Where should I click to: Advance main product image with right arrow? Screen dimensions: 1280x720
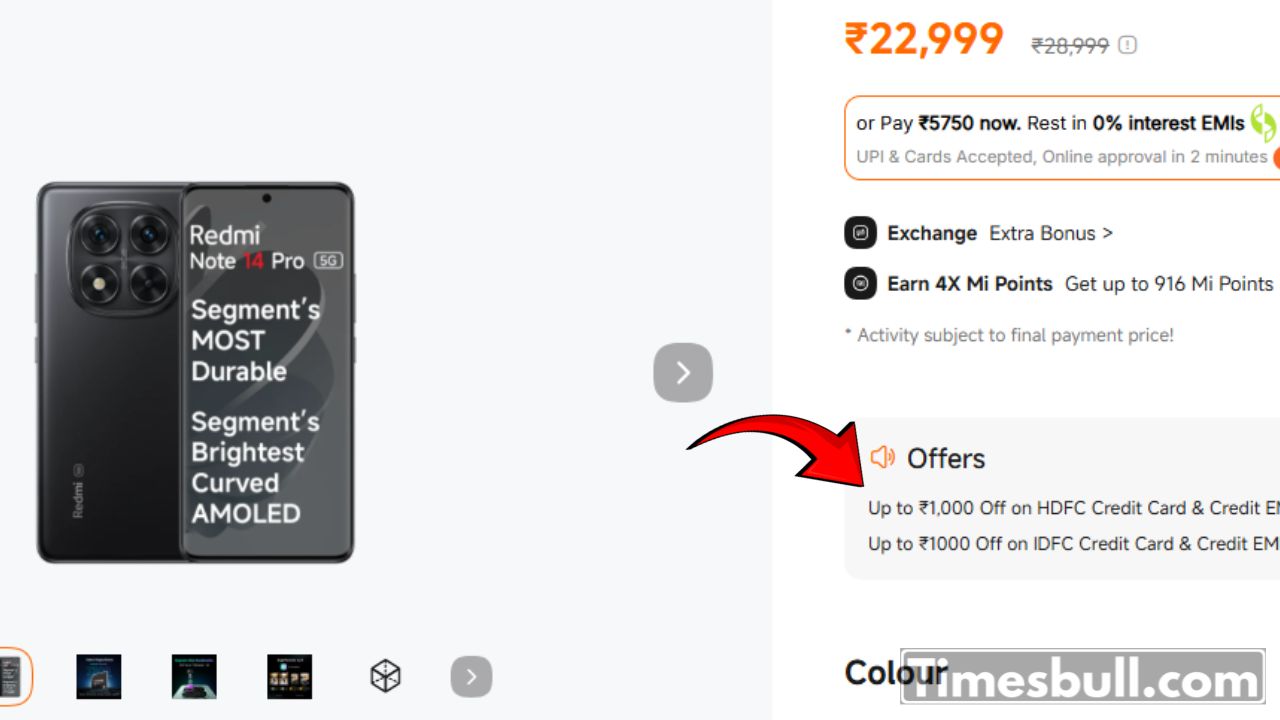coord(683,373)
